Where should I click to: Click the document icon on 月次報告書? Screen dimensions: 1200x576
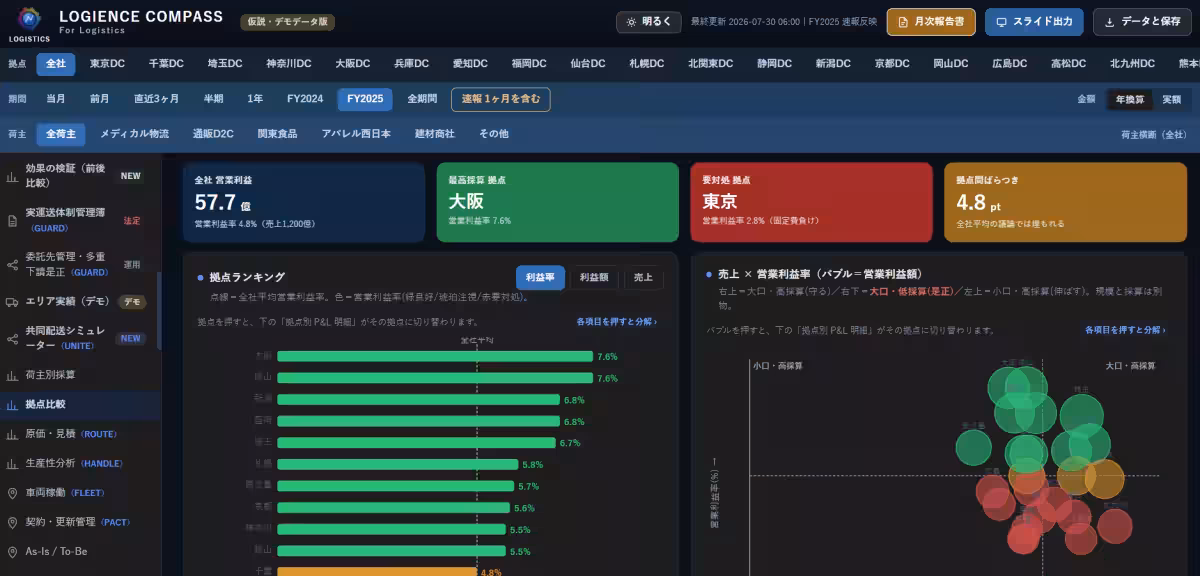point(904,22)
